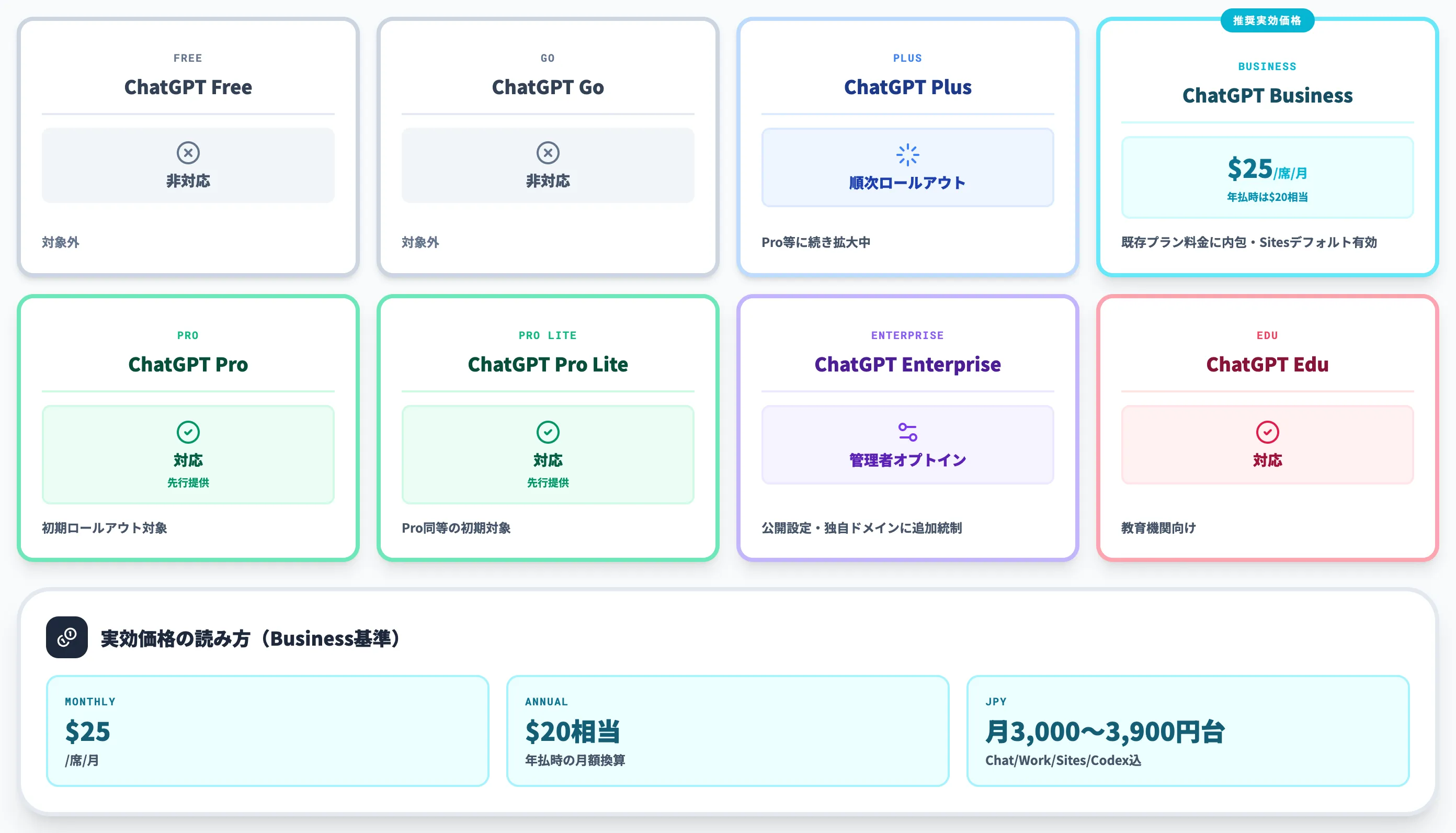The image size is (1456, 833).
Task: Click the GO tier label
Action: pos(548,58)
